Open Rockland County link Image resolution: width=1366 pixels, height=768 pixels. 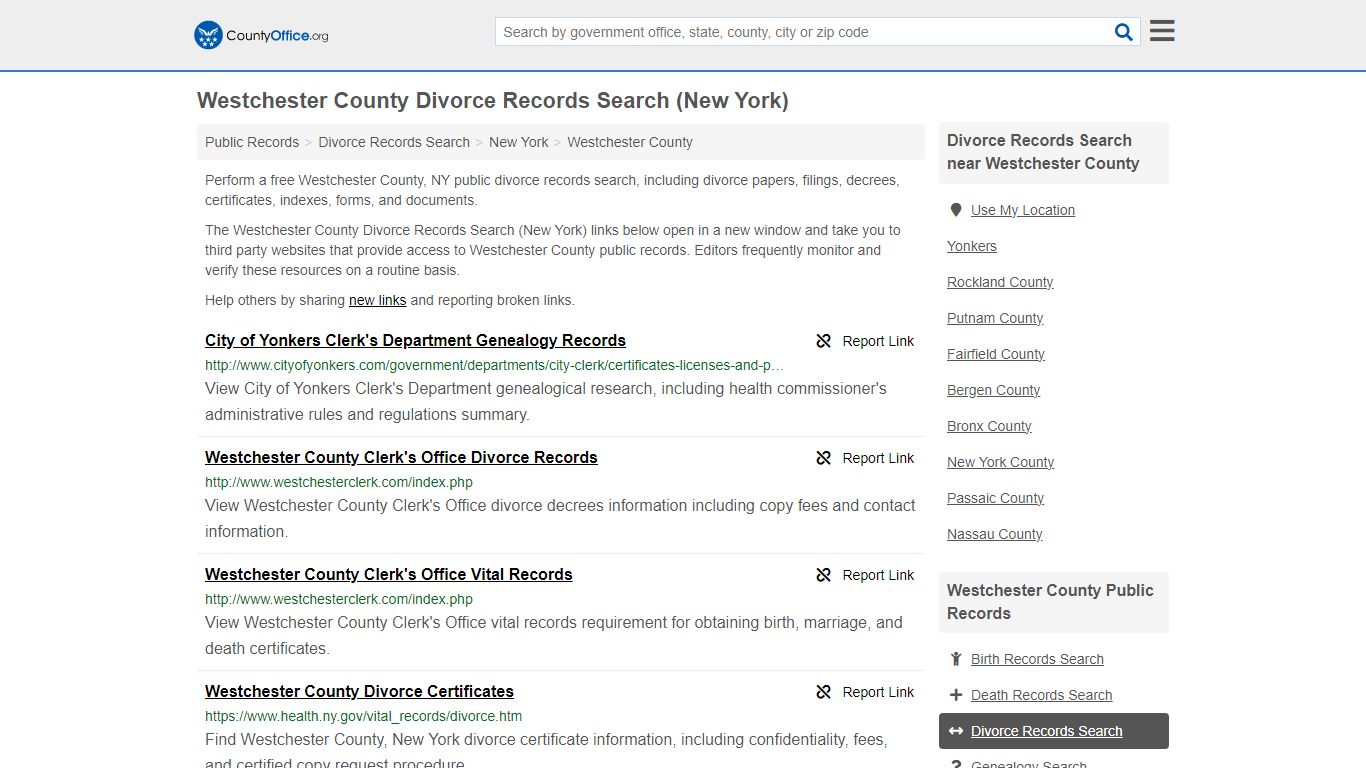pos(1000,282)
